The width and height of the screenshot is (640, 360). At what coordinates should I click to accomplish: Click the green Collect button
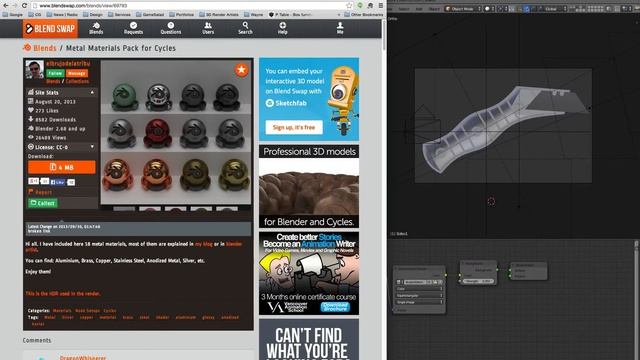click(x=42, y=203)
